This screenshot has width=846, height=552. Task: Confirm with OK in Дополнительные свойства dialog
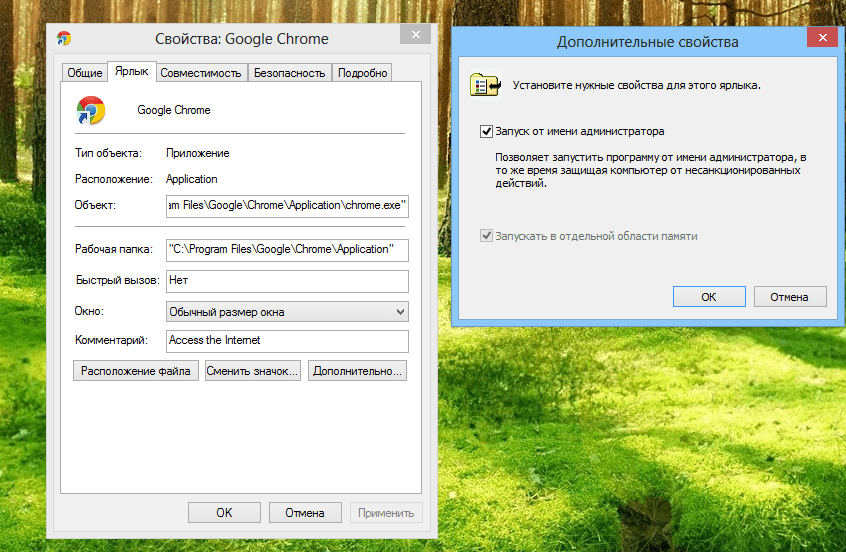pos(708,297)
